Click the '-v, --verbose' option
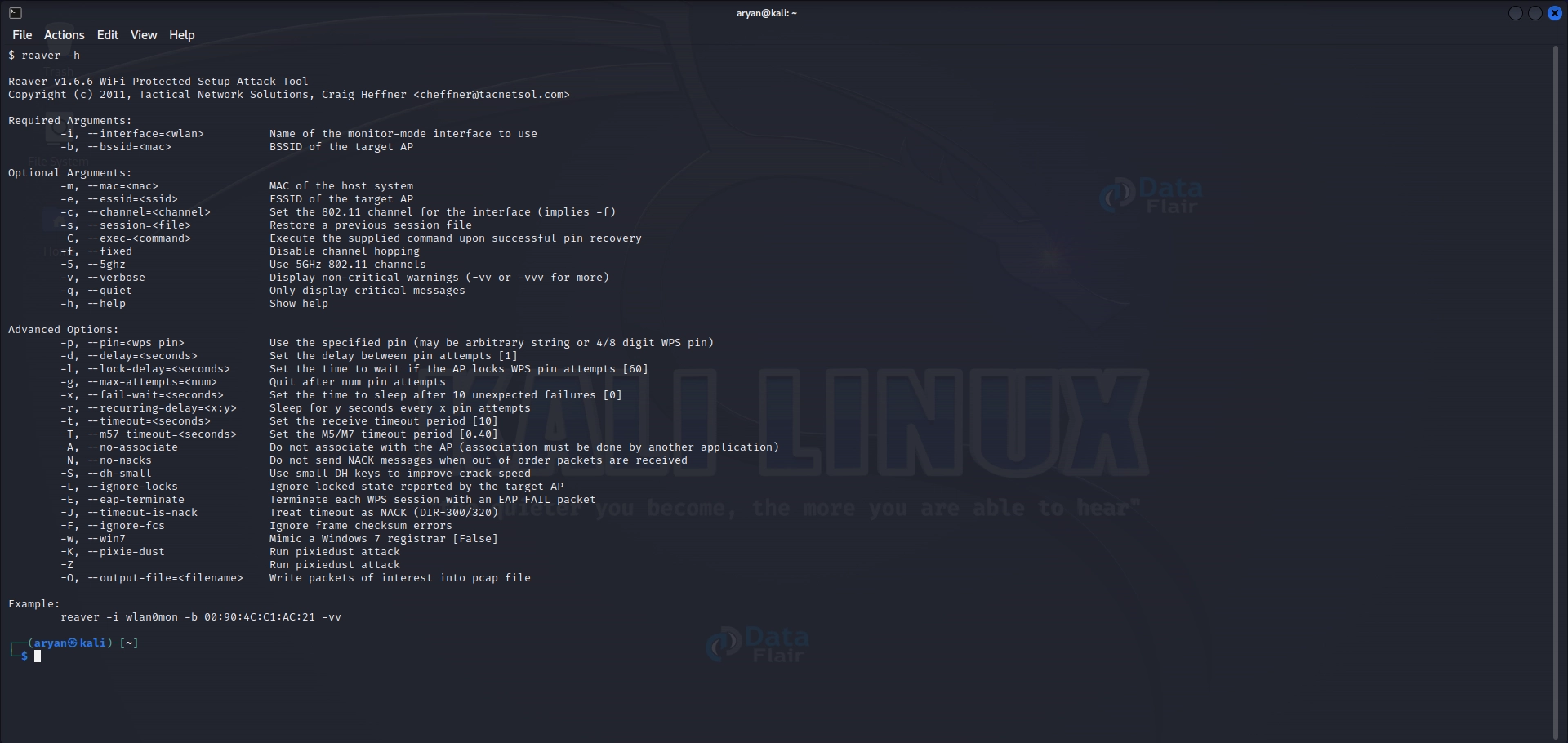Screen dimensions: 1568x743 [x=103, y=278]
